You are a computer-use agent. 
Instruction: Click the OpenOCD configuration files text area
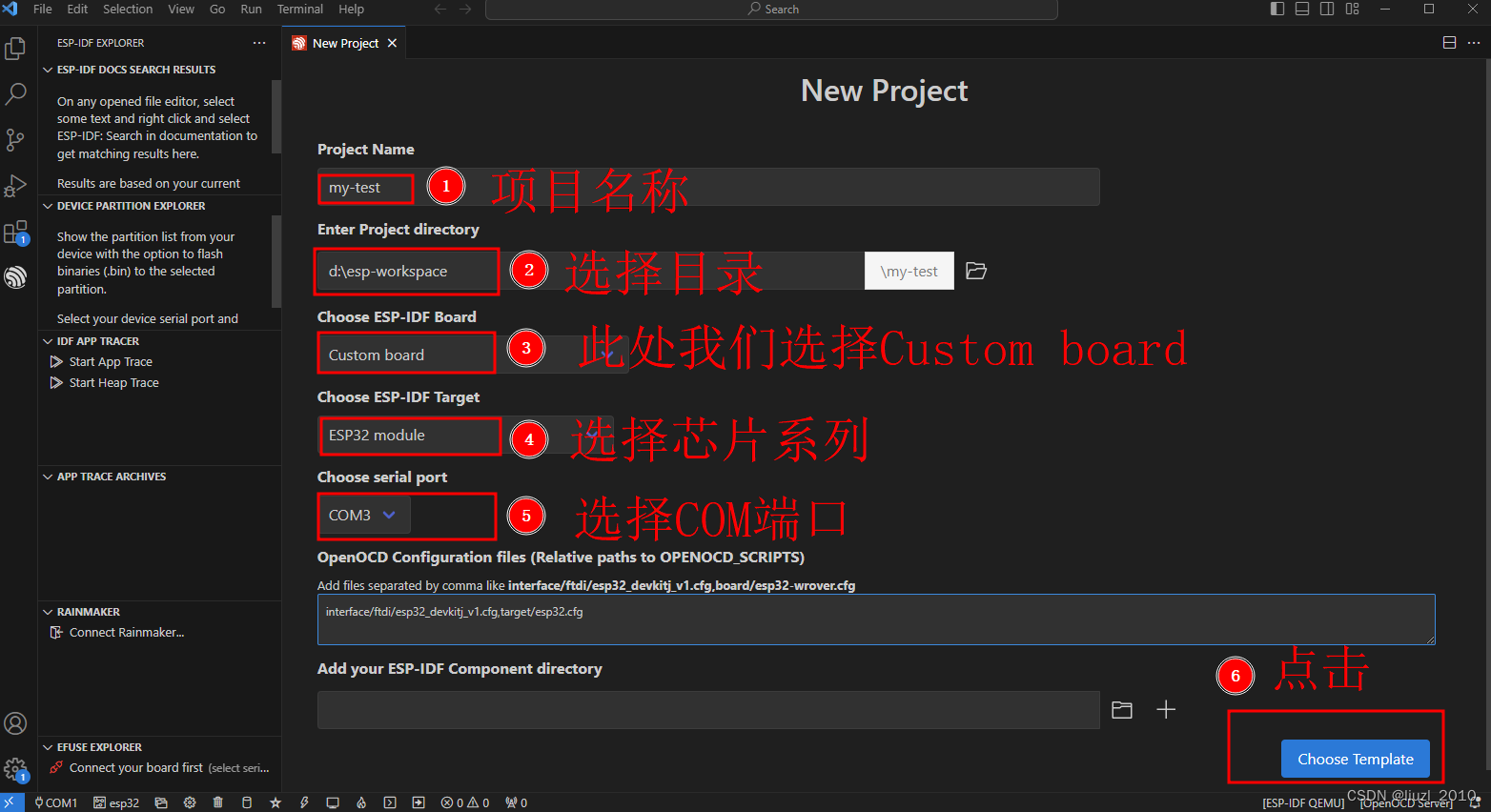[x=876, y=619]
